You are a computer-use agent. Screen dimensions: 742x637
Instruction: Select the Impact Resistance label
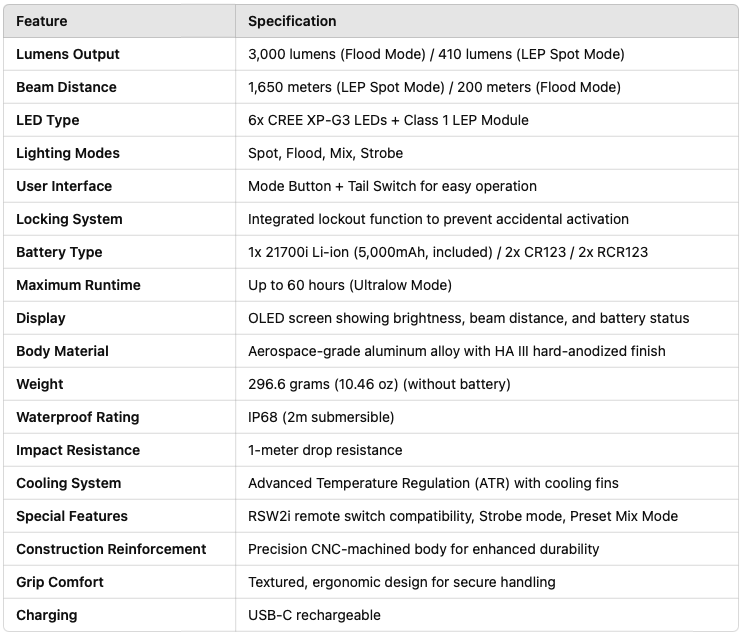(x=78, y=450)
